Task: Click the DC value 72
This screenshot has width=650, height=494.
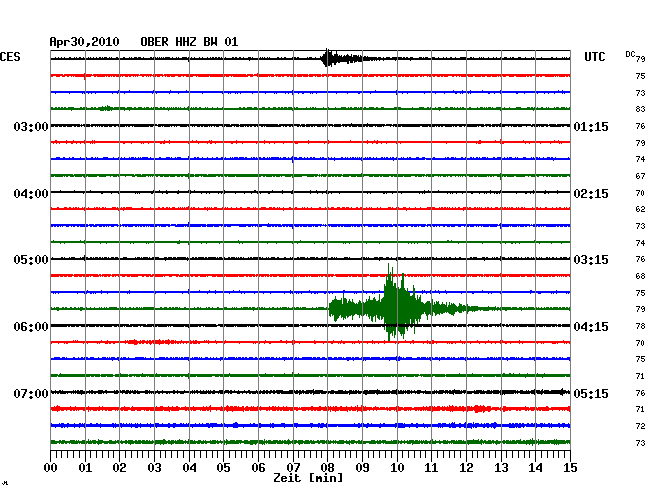Action: [x=640, y=426]
